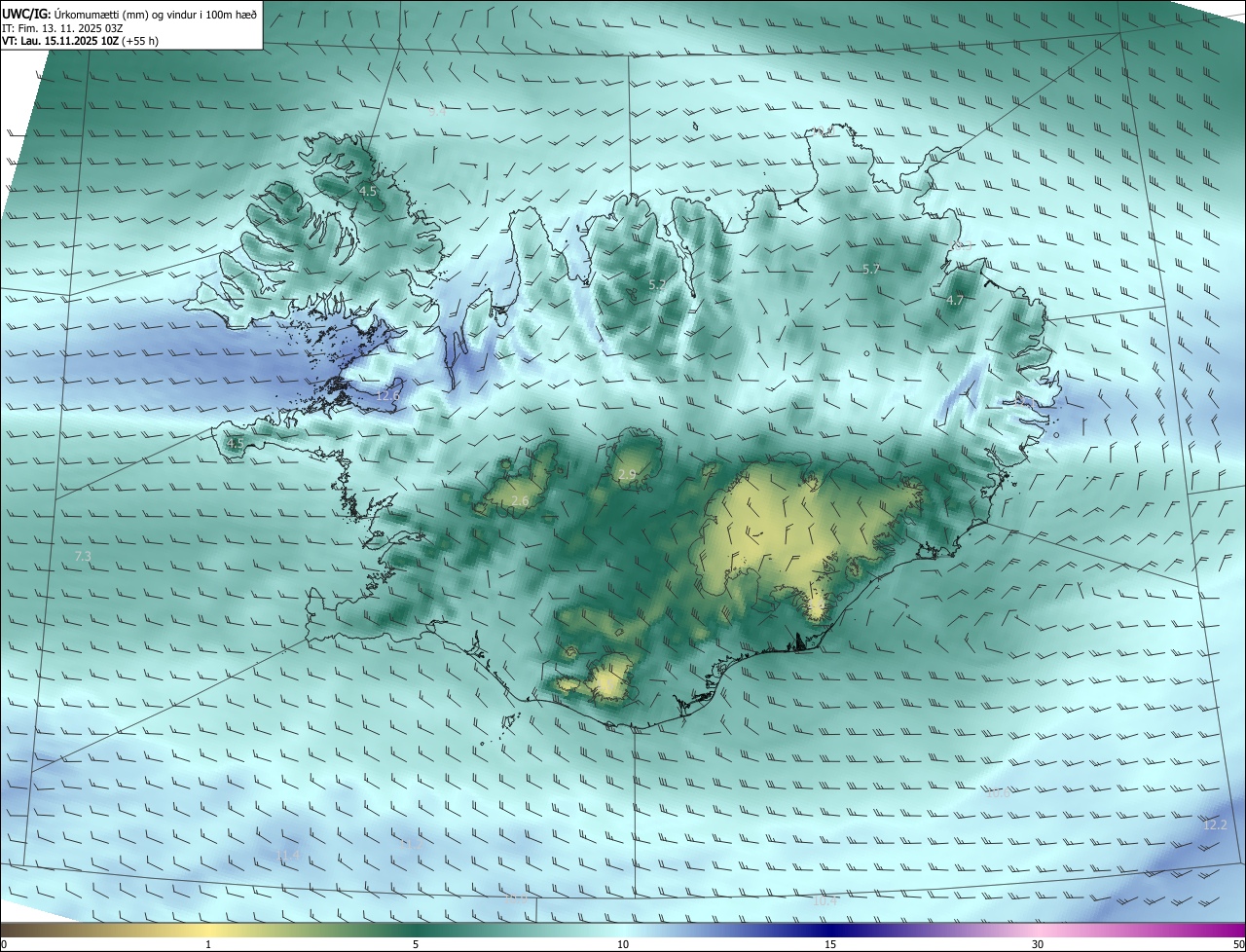Click the '50' tick label on the color scale

click(x=1238, y=944)
